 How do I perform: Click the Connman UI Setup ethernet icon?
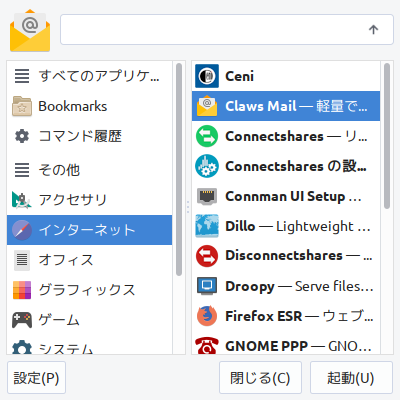207,196
